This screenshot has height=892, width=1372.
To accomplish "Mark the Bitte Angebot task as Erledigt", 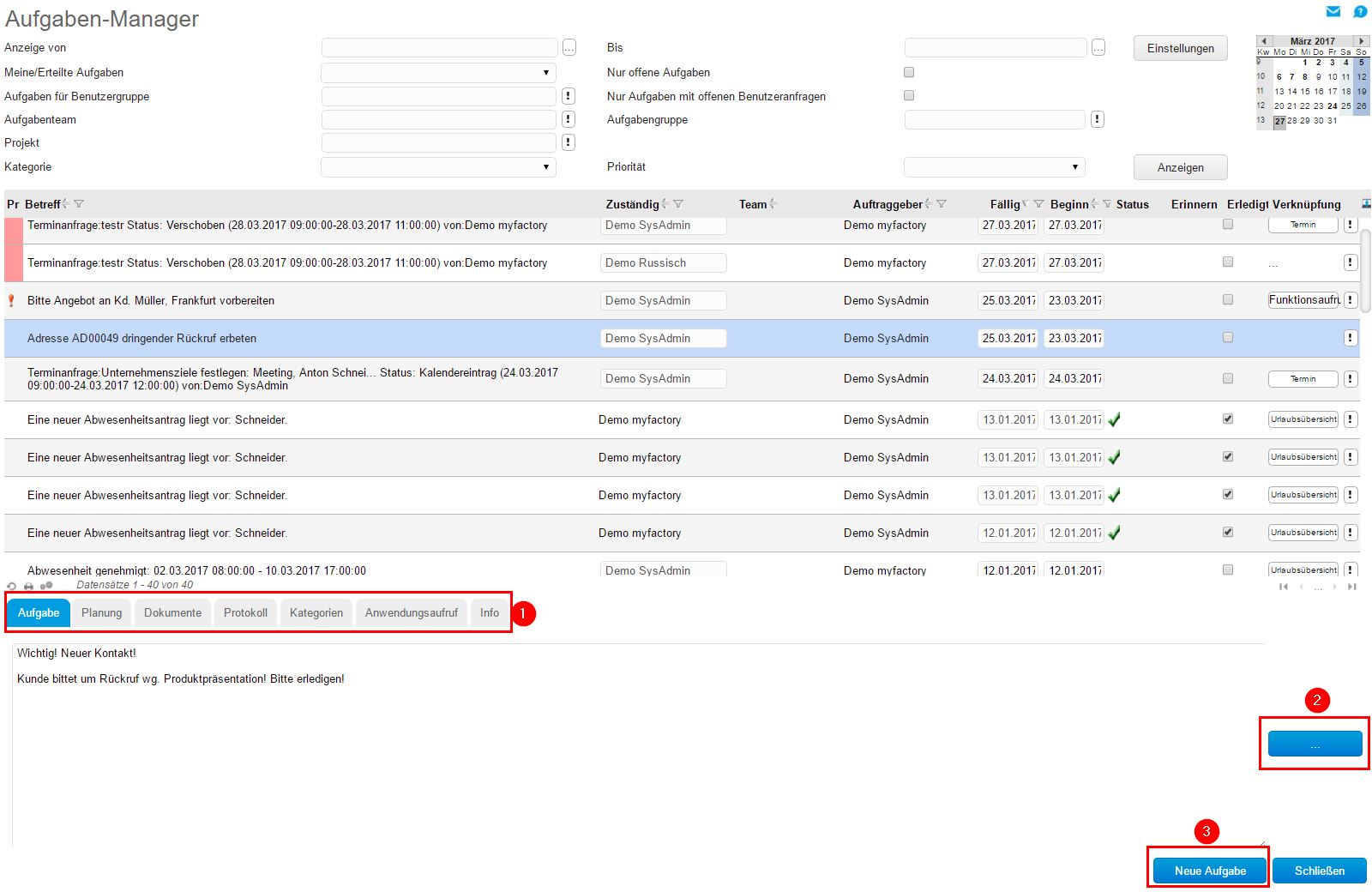I will point(1228,299).
